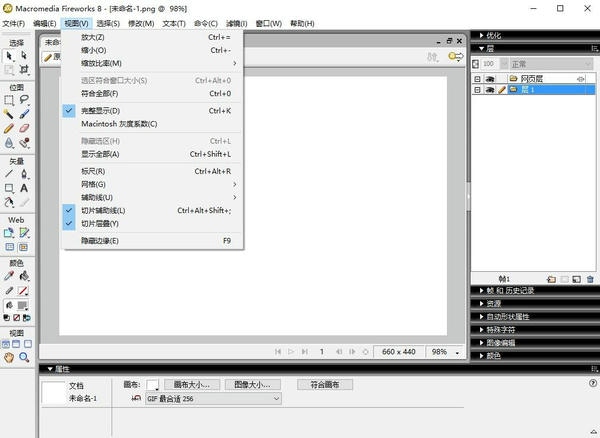Select the Text tool
600x438 pixels.
(x=24, y=188)
